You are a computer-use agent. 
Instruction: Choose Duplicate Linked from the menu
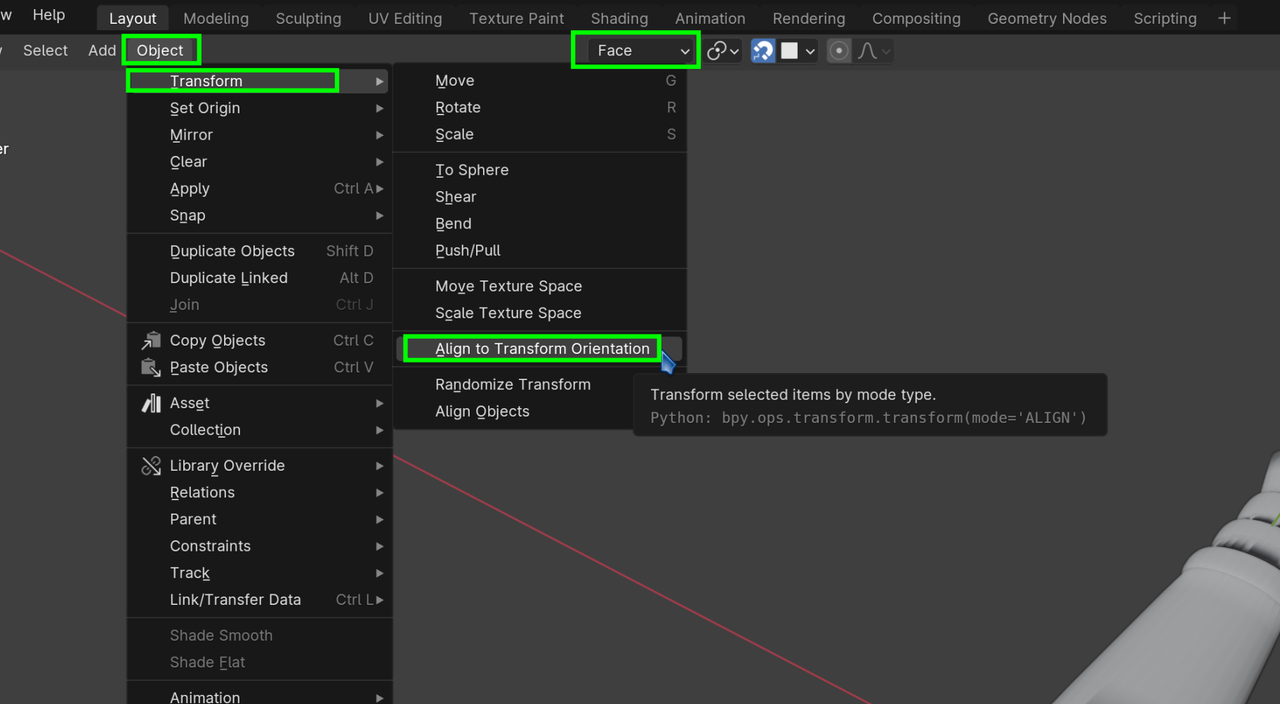point(258,278)
